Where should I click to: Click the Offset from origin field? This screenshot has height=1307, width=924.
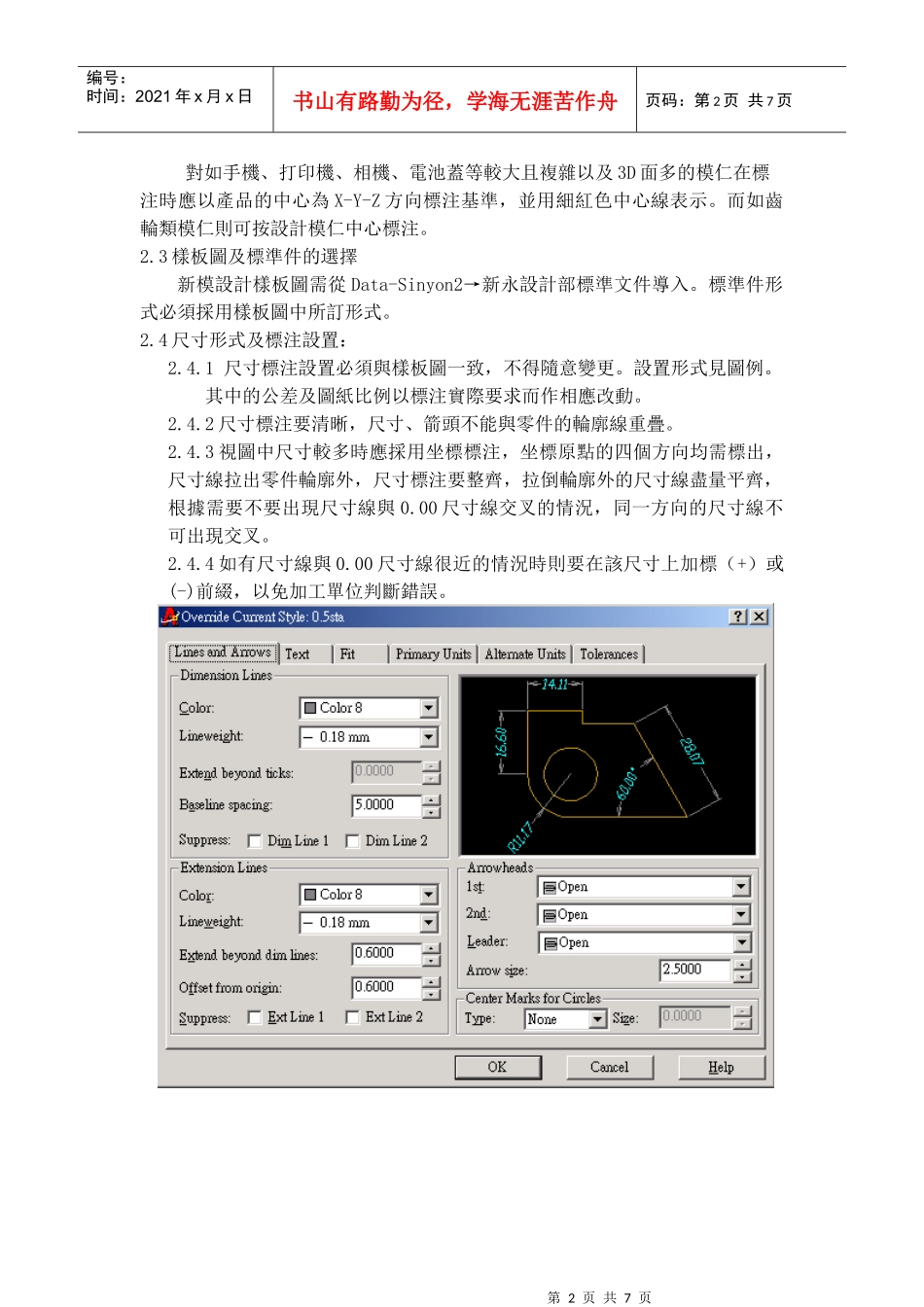pos(386,988)
